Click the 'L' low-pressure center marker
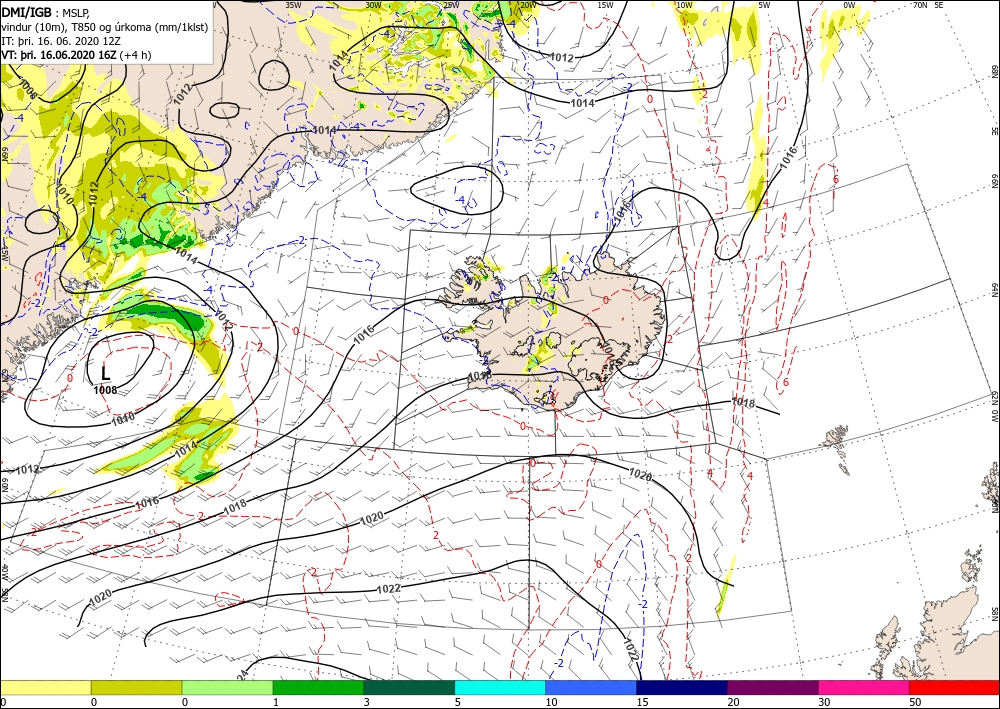1000x709 pixels. 106,374
